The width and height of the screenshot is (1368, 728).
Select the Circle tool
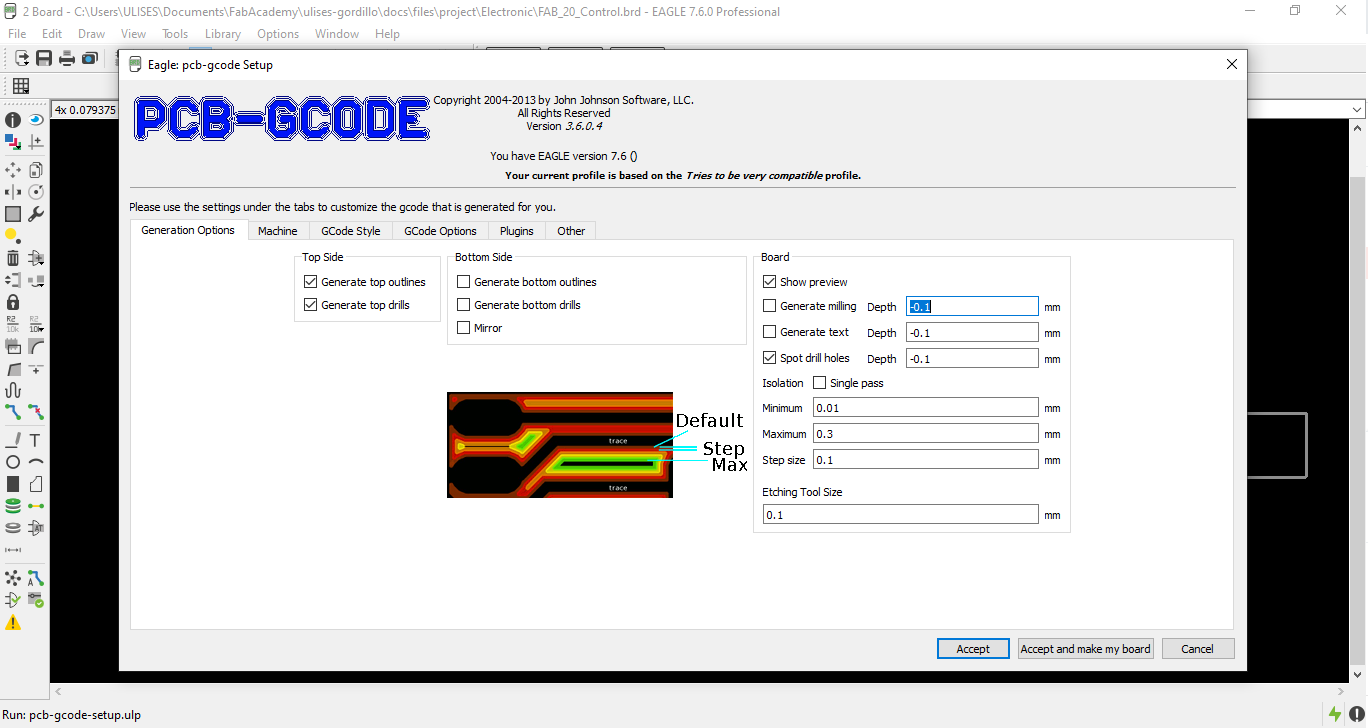[x=13, y=462]
